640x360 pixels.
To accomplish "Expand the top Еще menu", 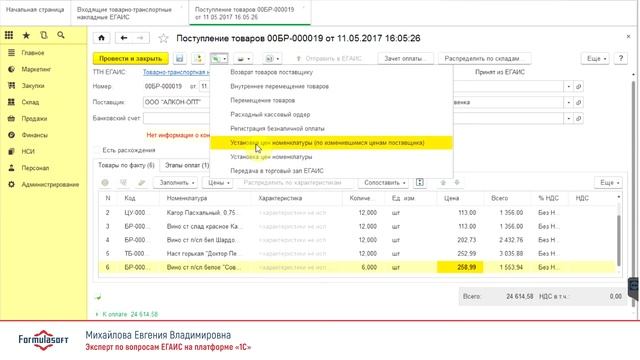I will tap(596, 58).
